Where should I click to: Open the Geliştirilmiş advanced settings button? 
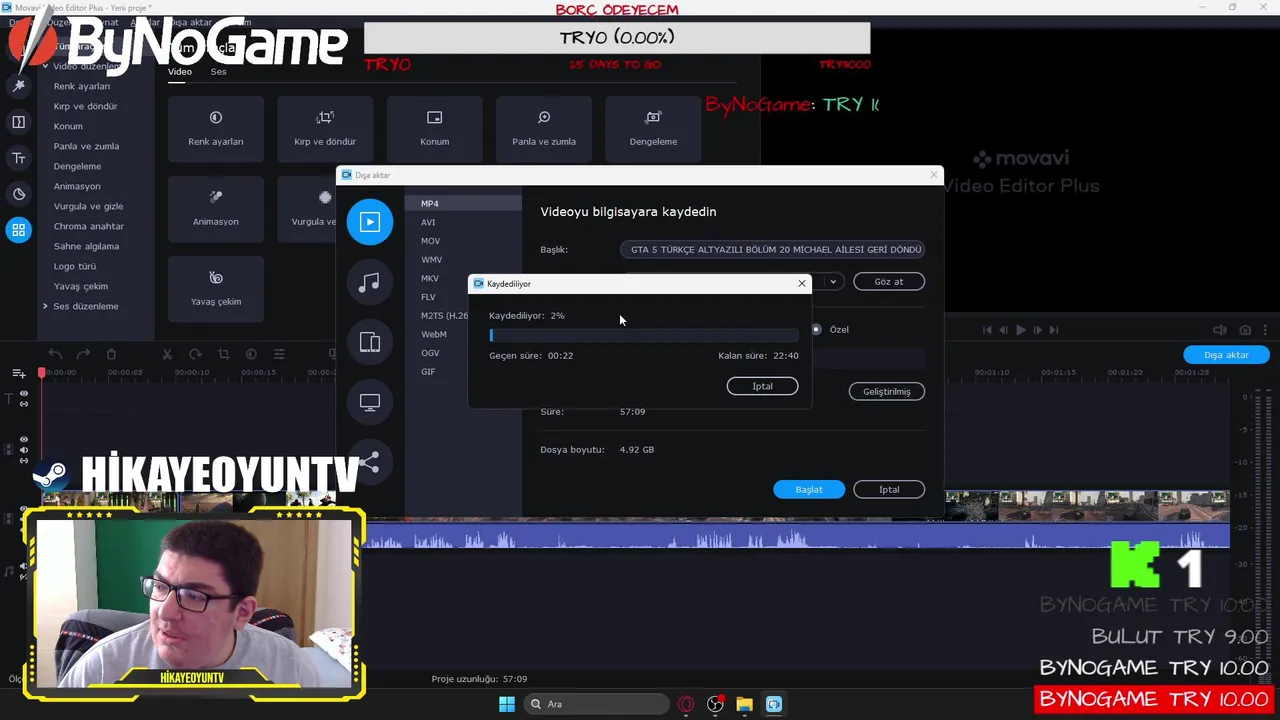click(887, 391)
